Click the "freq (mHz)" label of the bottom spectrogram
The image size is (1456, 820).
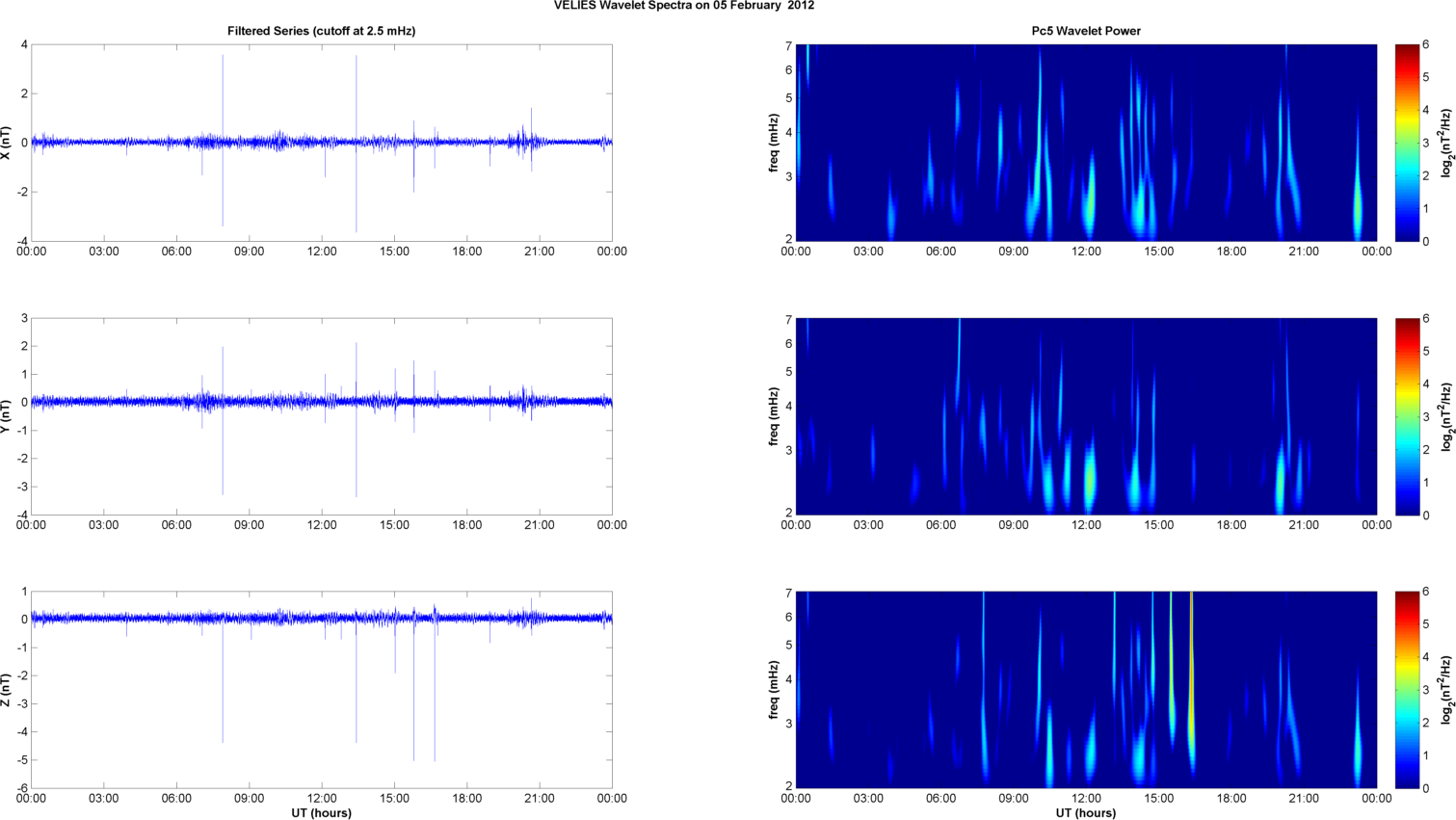pyautogui.click(x=774, y=690)
